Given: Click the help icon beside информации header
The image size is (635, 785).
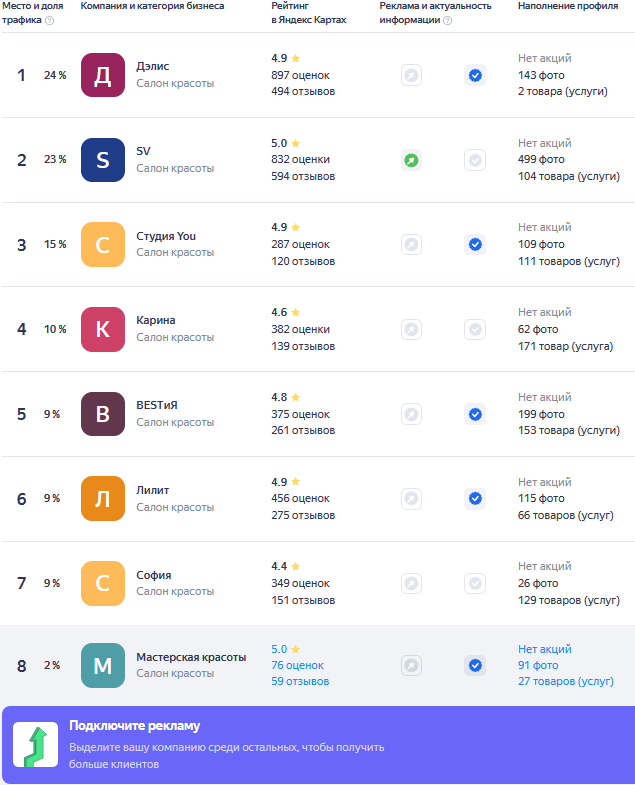Looking at the screenshot, I should click(x=448, y=21).
